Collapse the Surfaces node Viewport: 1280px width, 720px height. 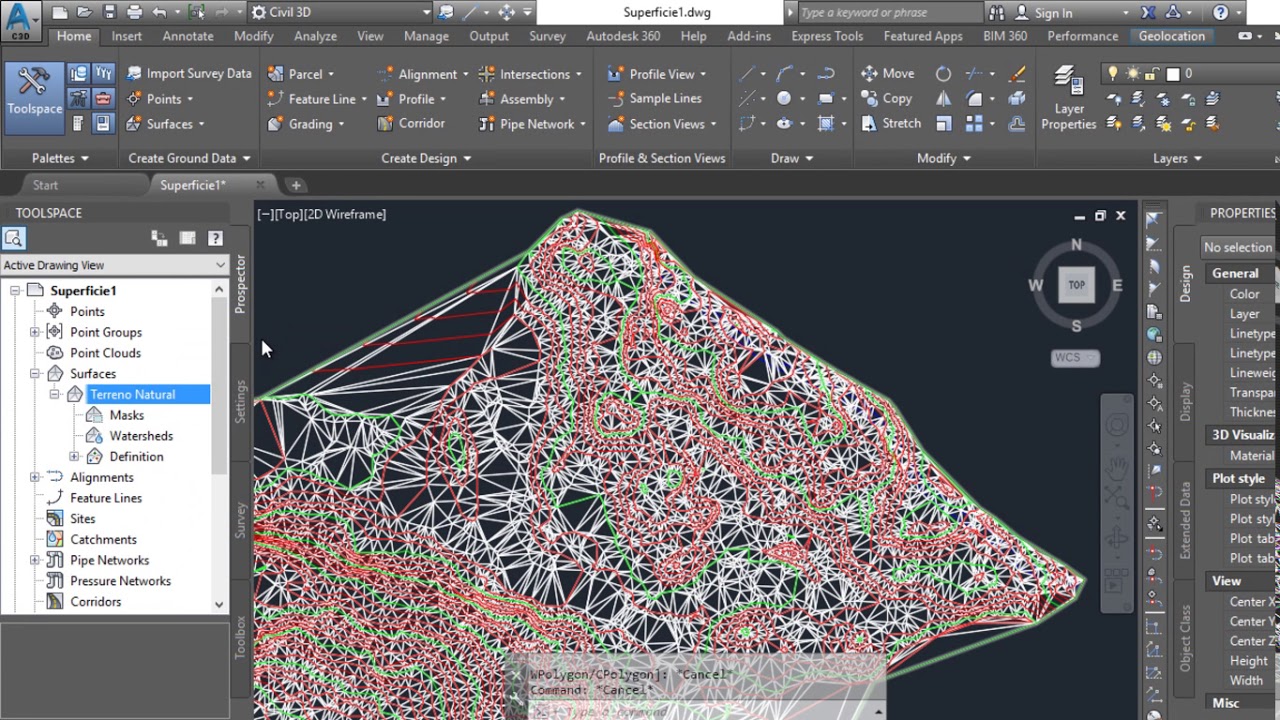coord(35,374)
